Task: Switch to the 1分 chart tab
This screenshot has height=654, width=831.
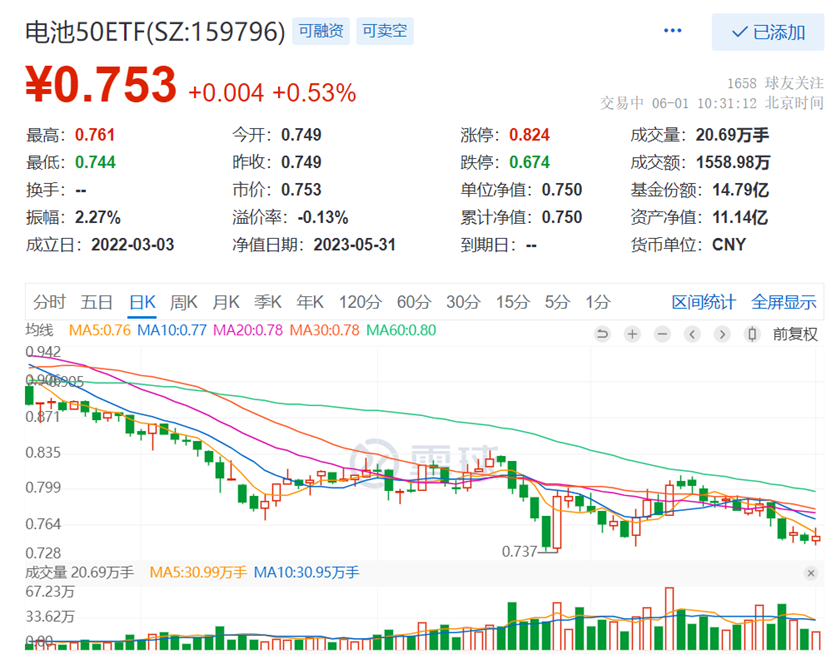Action: click(598, 302)
